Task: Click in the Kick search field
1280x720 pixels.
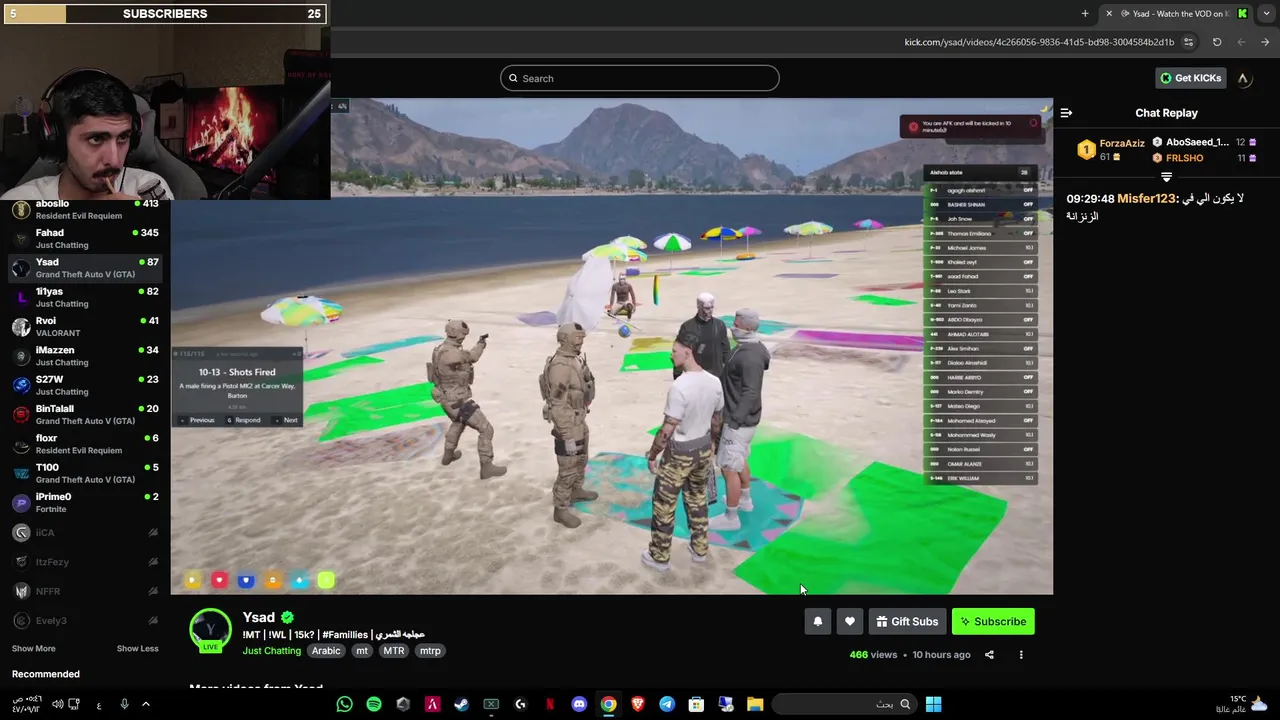Action: tap(640, 78)
